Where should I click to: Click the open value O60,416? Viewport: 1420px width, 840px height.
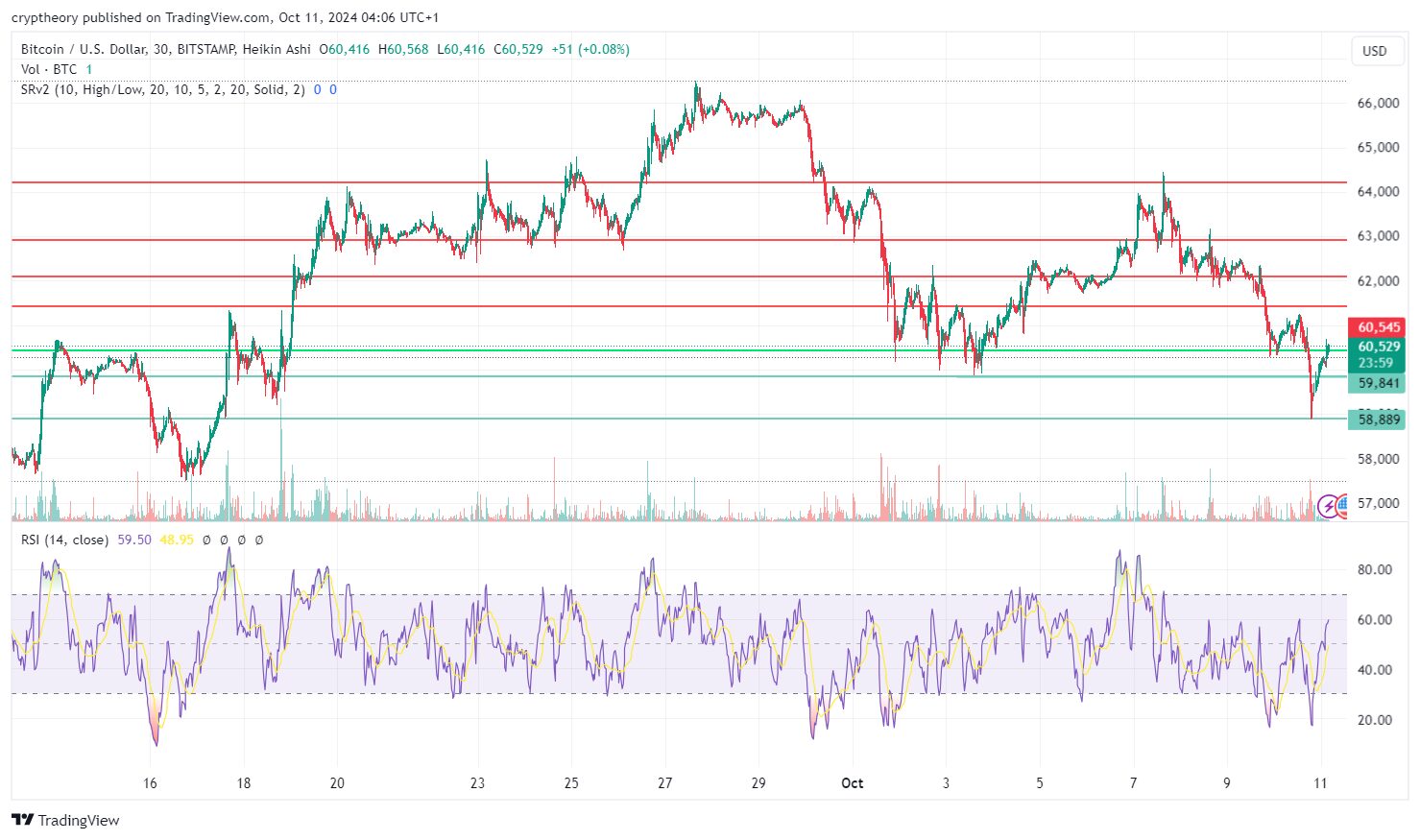tap(344, 49)
